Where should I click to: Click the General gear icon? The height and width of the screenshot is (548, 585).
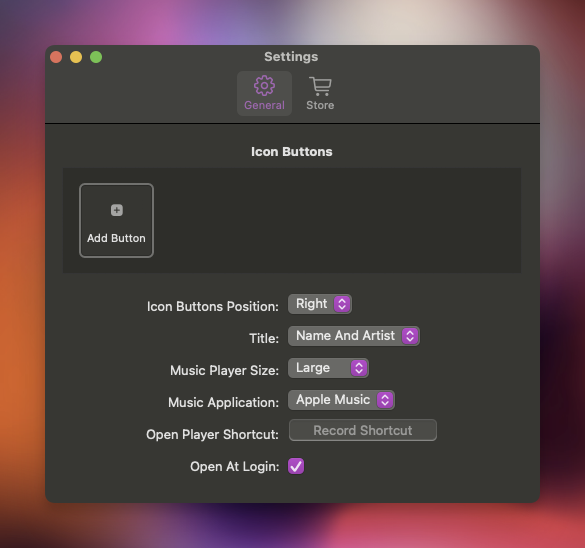point(264,85)
